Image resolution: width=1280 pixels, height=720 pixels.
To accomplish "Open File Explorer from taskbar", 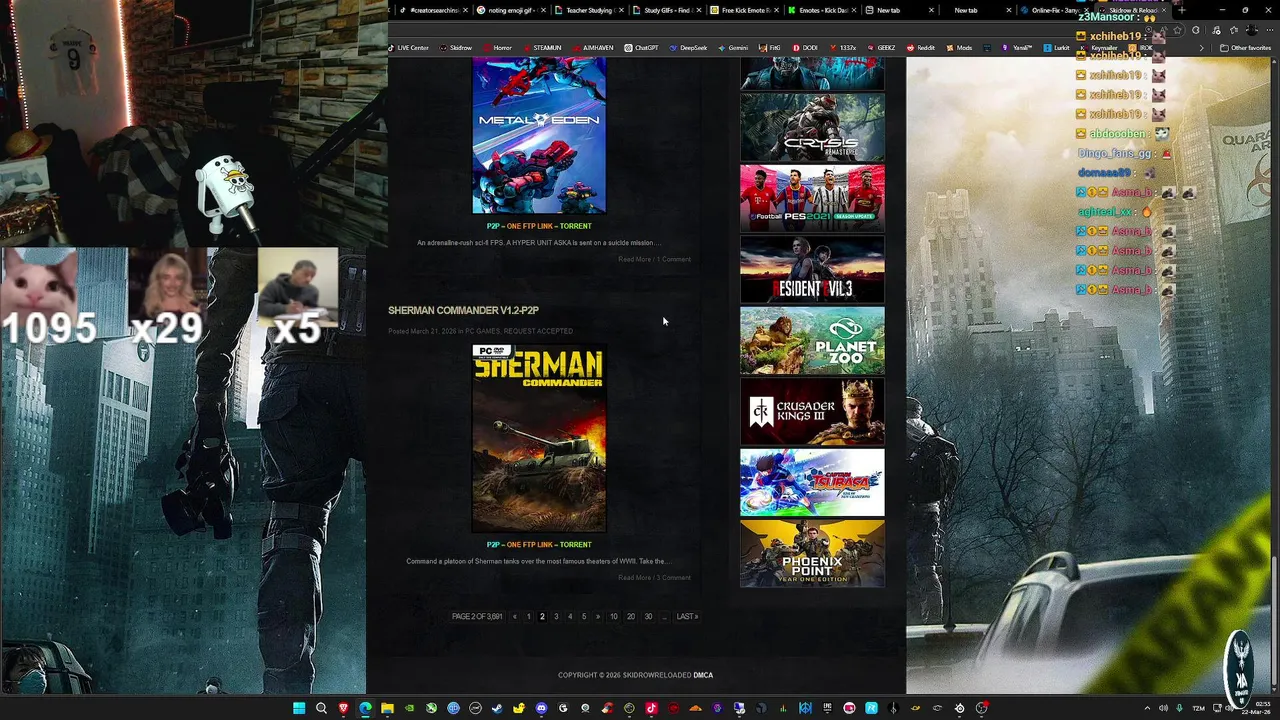I will click(387, 708).
